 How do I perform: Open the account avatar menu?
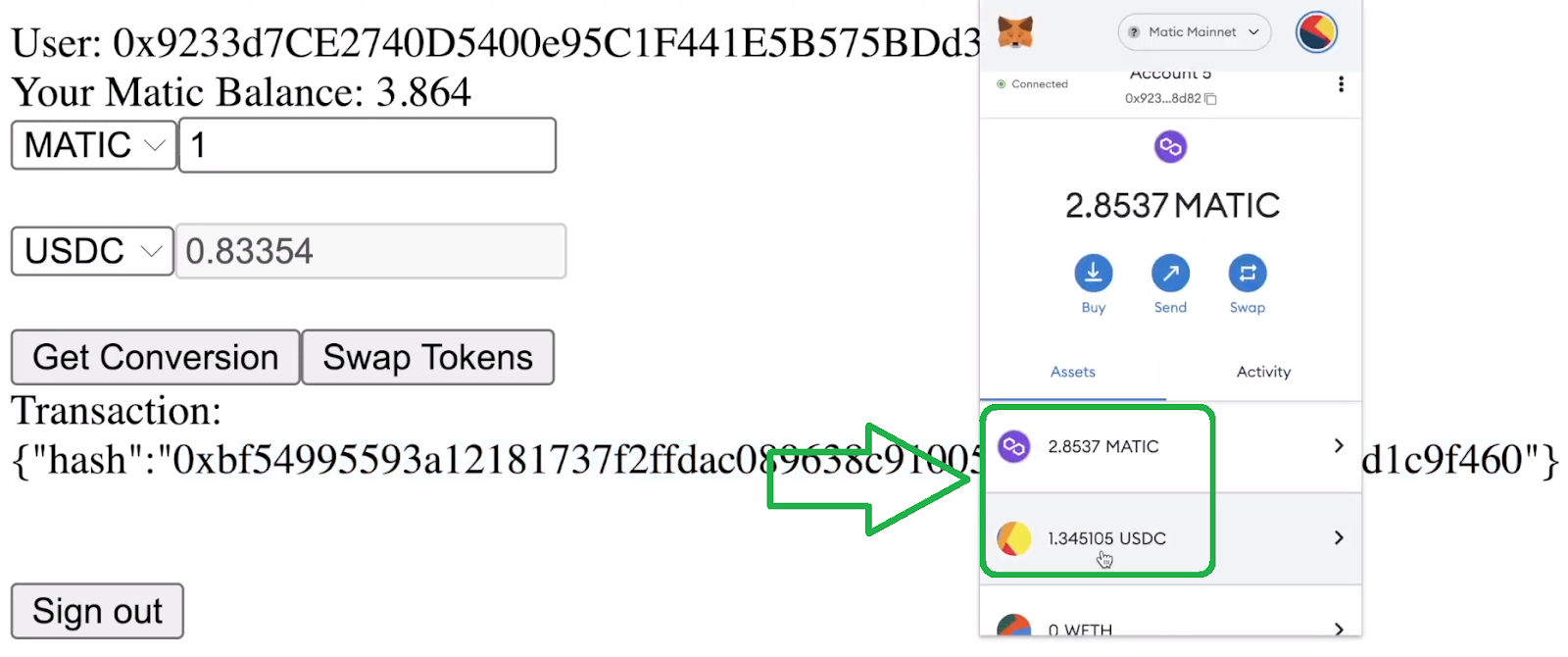(x=1316, y=32)
